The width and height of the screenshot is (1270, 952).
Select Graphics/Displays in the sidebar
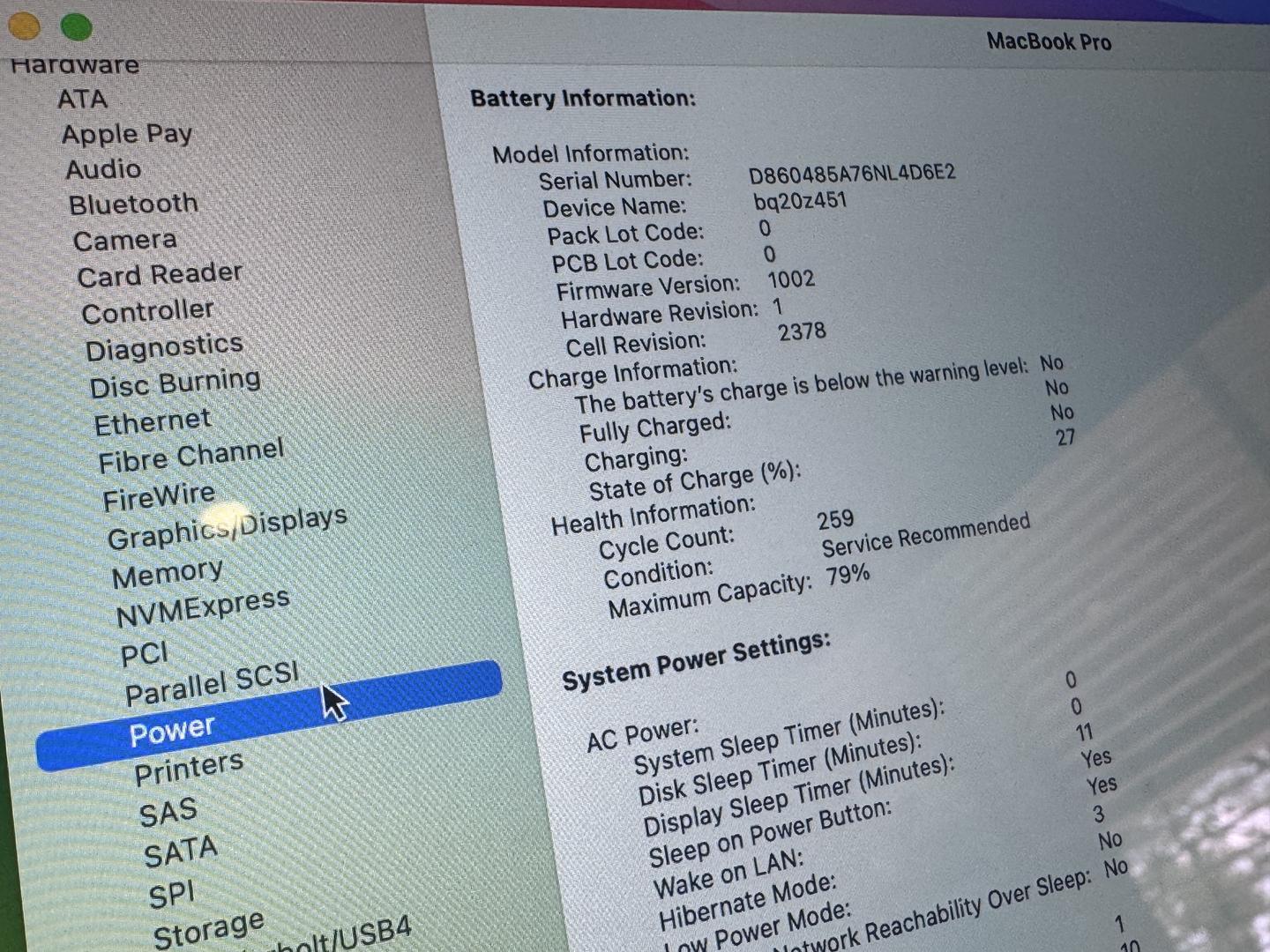pos(227,528)
